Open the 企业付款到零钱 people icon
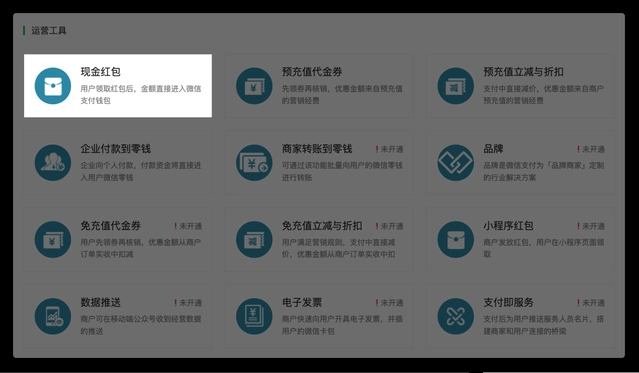Image resolution: width=639 pixels, height=373 pixels. 53,163
